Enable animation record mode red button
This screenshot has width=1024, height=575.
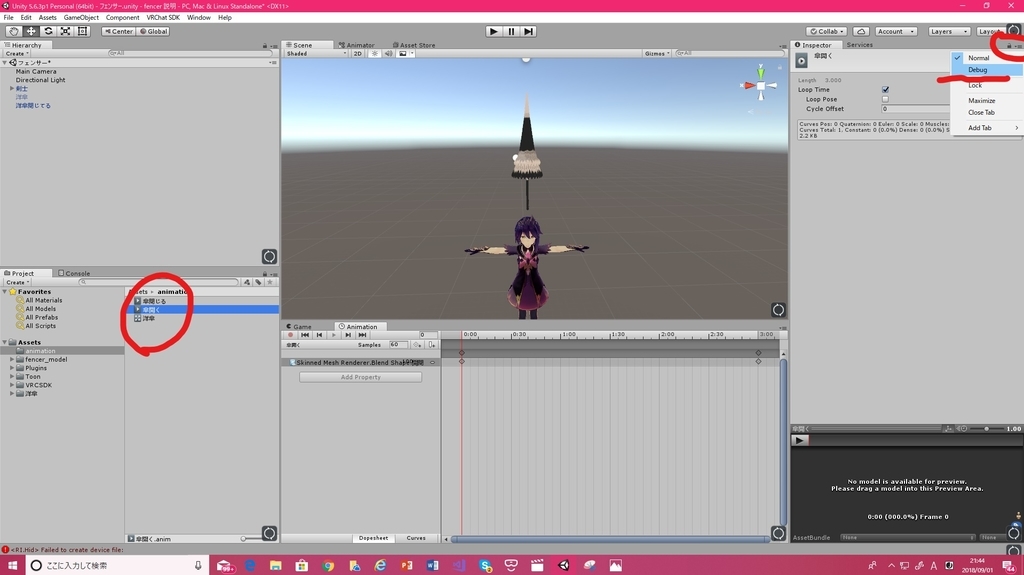pyautogui.click(x=291, y=335)
